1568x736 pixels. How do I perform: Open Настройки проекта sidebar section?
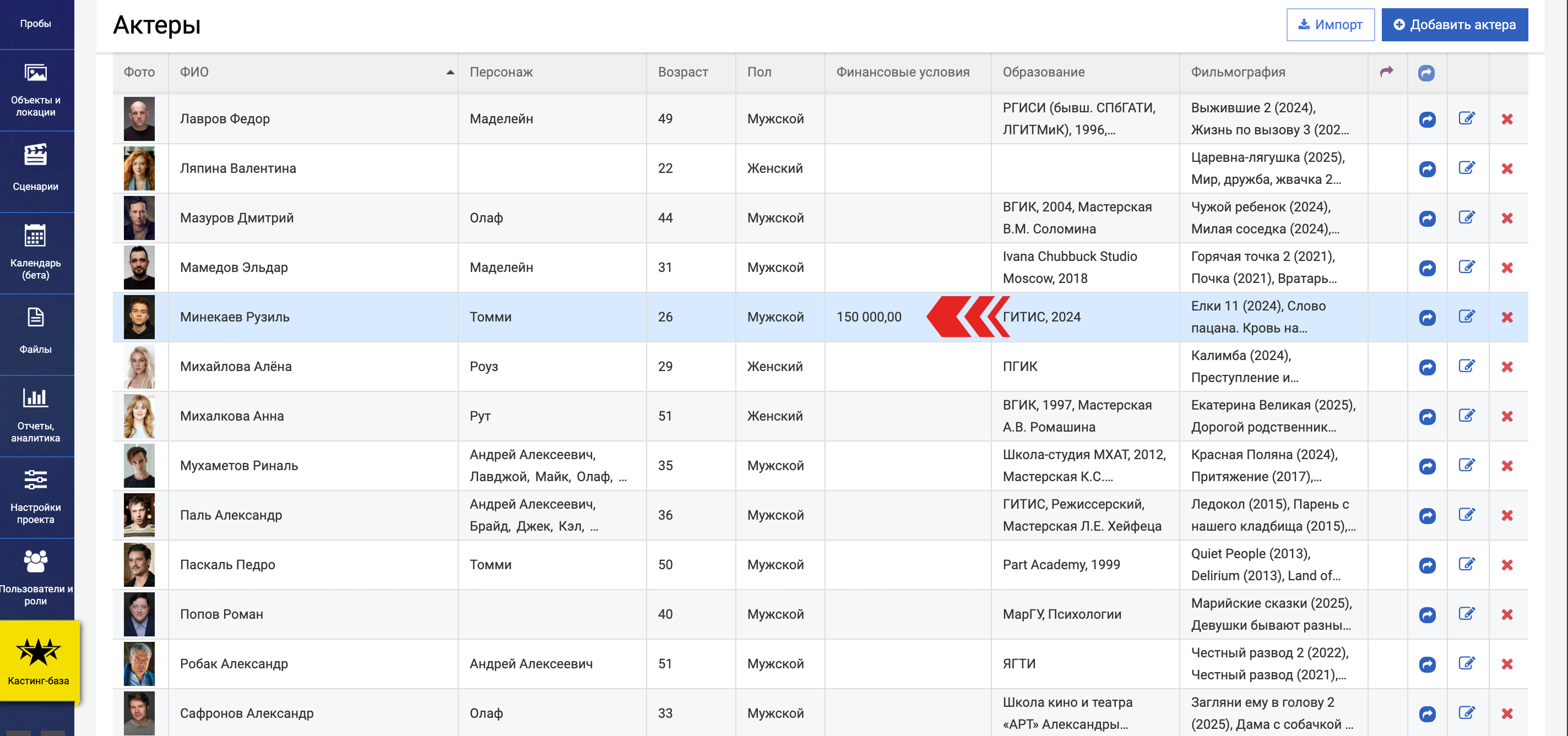36,498
